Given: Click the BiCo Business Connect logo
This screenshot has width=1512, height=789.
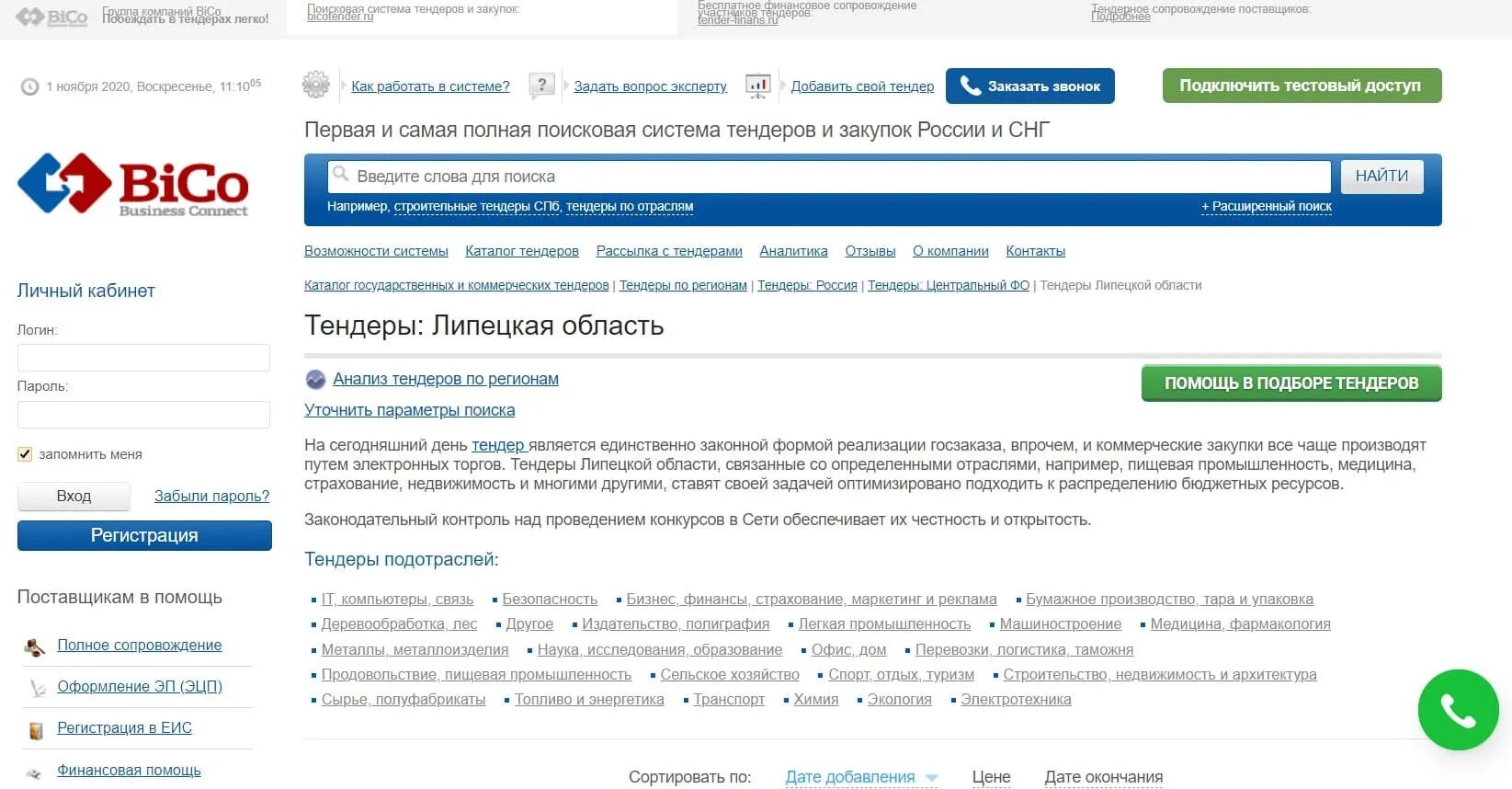Looking at the screenshot, I should click(133, 184).
